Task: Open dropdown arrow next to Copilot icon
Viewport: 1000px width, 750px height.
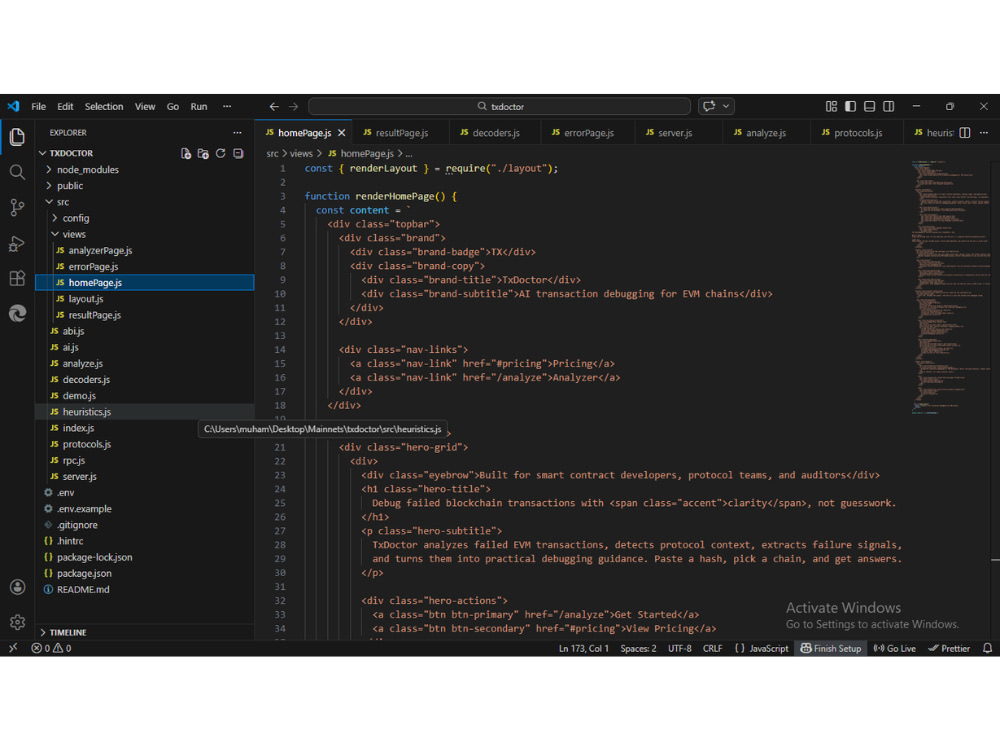Action: 726,107
